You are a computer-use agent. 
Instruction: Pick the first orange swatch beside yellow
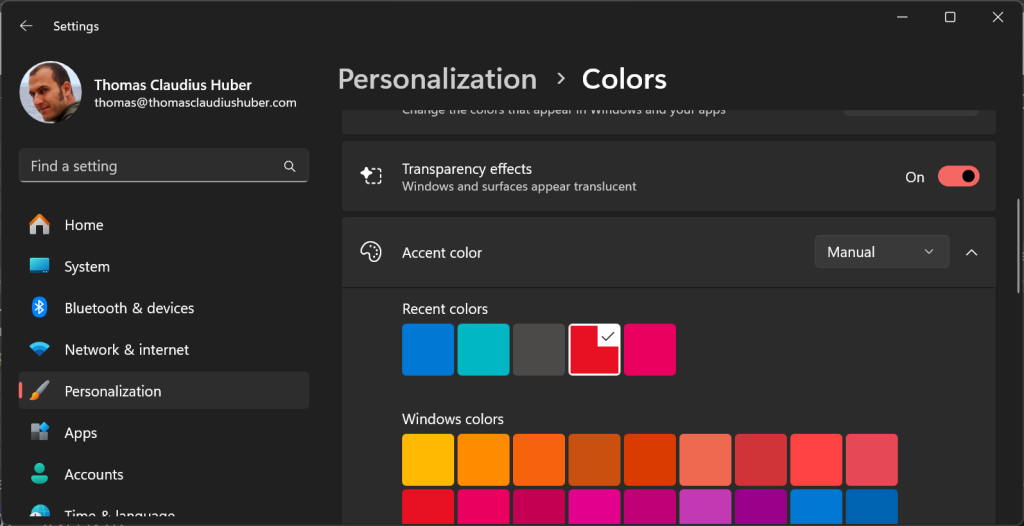click(x=483, y=460)
